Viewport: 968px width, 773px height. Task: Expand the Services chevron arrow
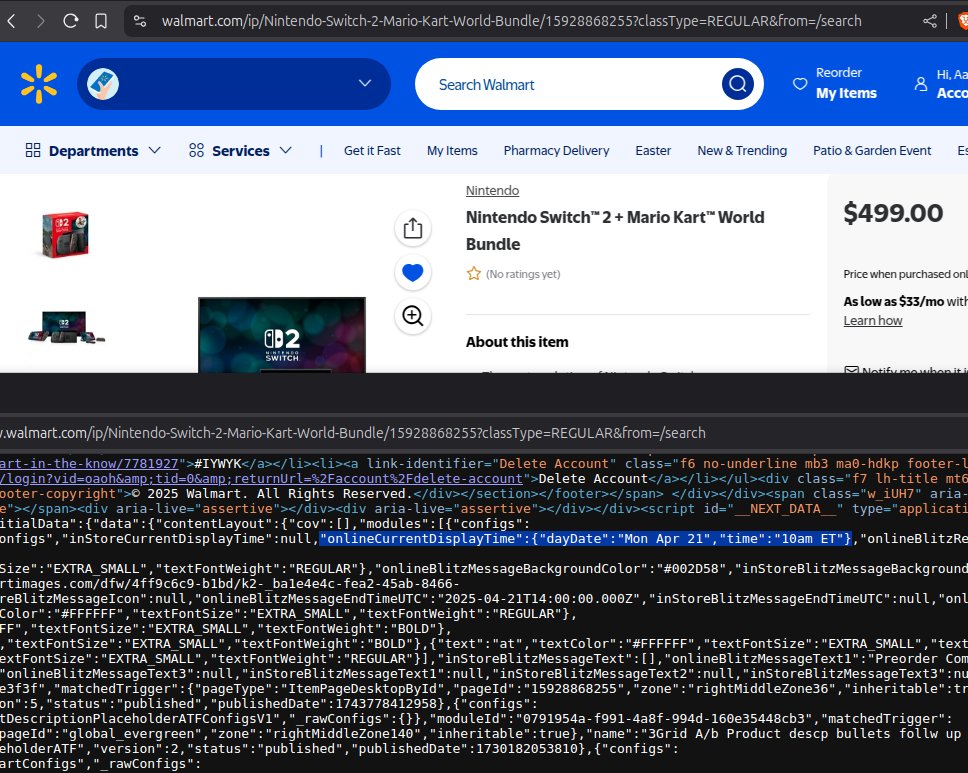coord(285,150)
